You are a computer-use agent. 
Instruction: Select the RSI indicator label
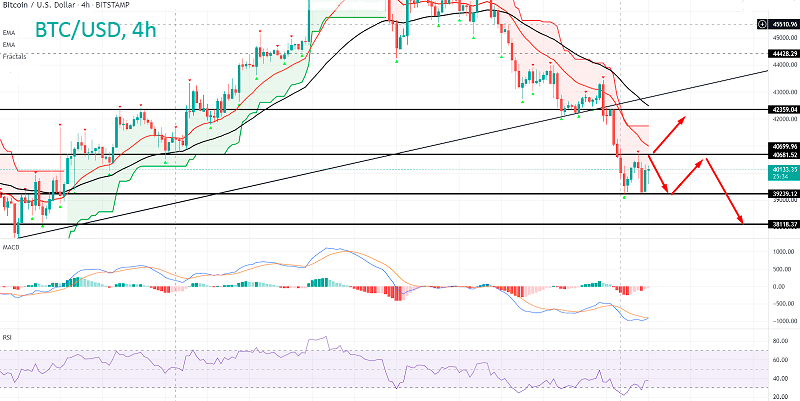click(7, 337)
